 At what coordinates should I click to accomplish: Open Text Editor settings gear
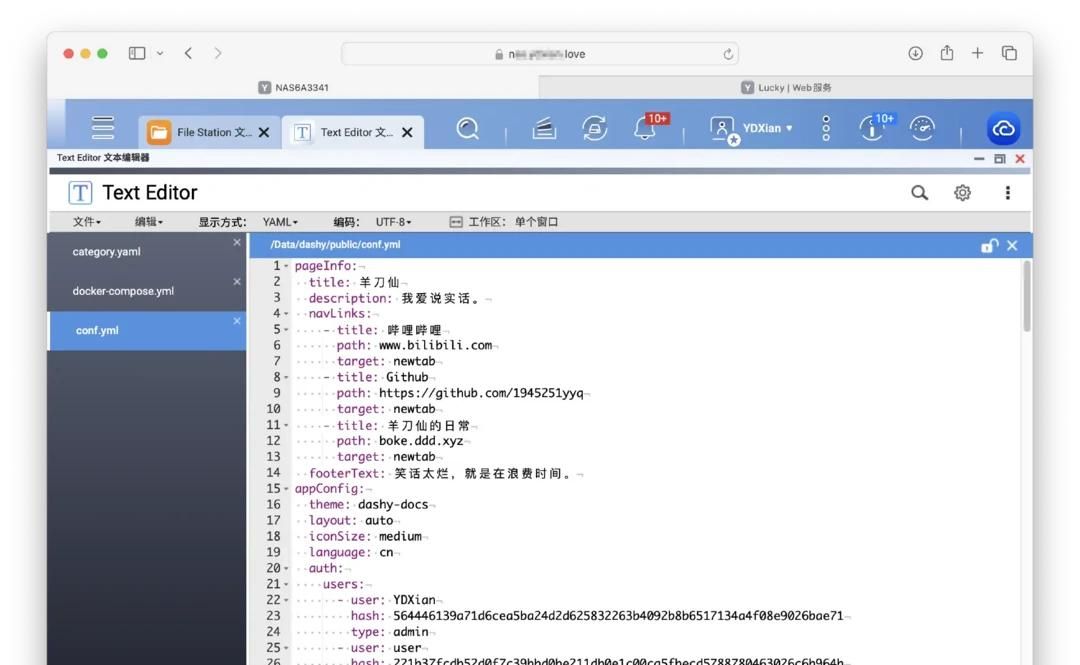(961, 192)
